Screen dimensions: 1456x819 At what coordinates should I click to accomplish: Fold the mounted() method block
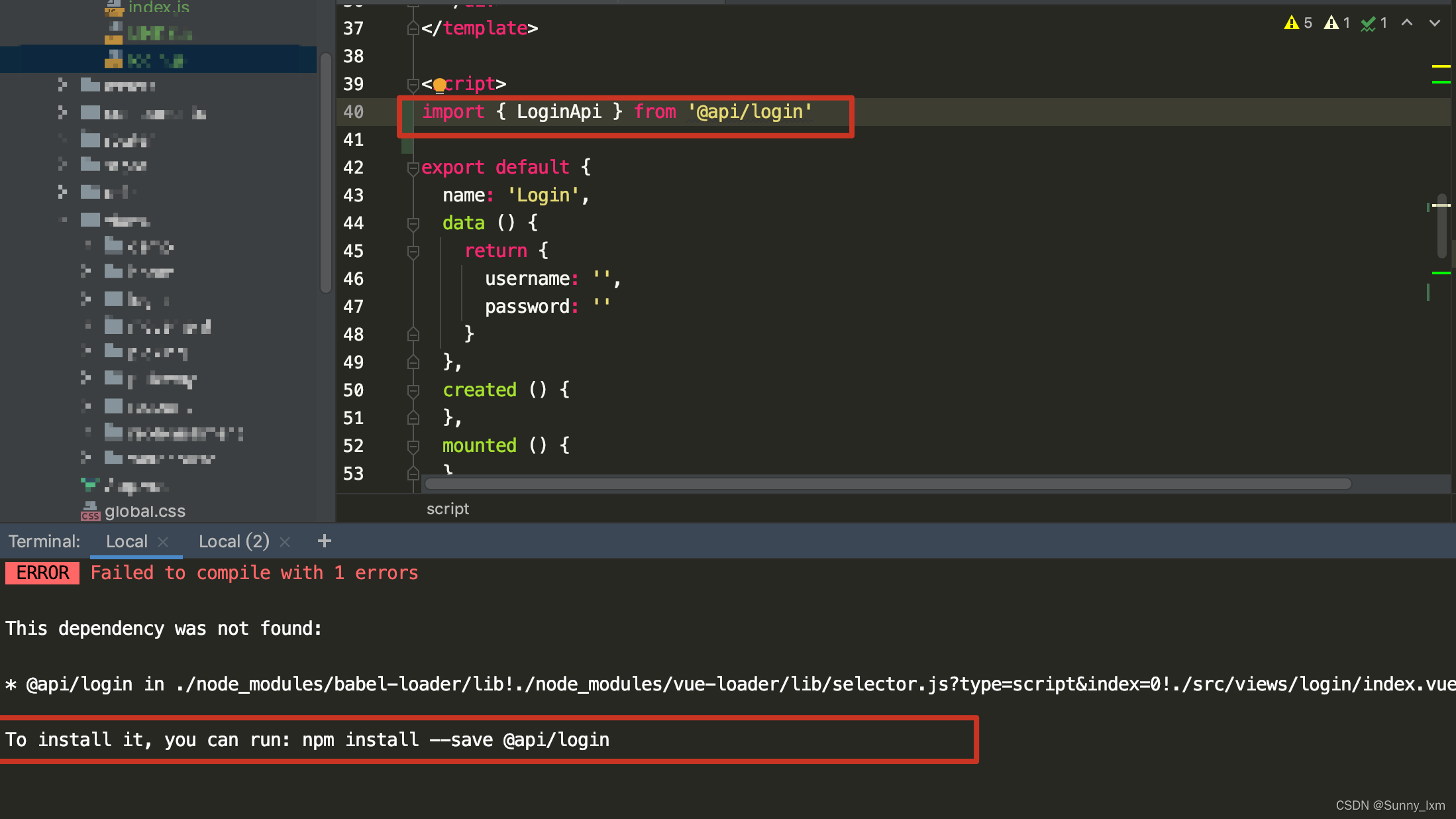pos(413,446)
